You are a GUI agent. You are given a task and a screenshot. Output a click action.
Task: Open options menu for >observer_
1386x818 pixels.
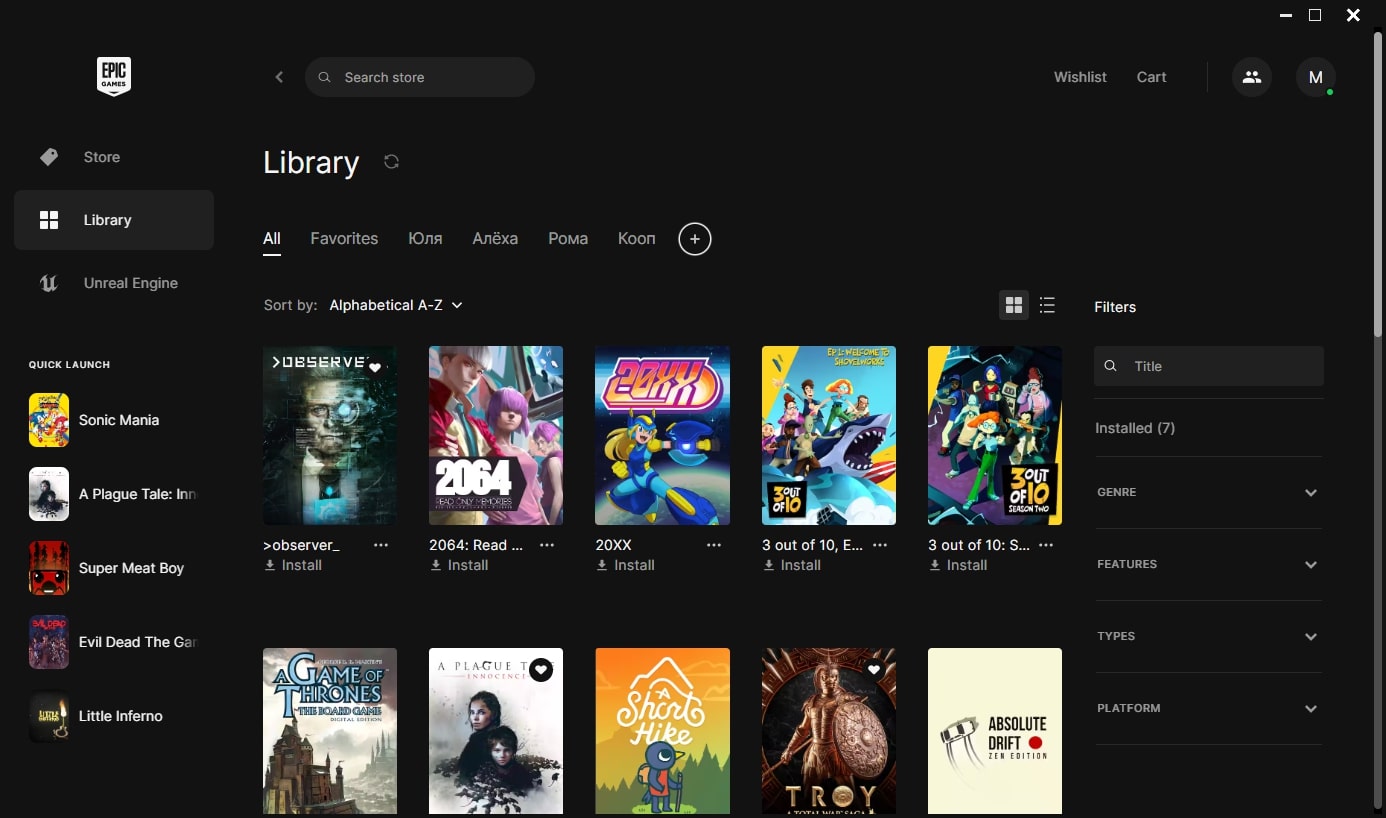coord(381,545)
